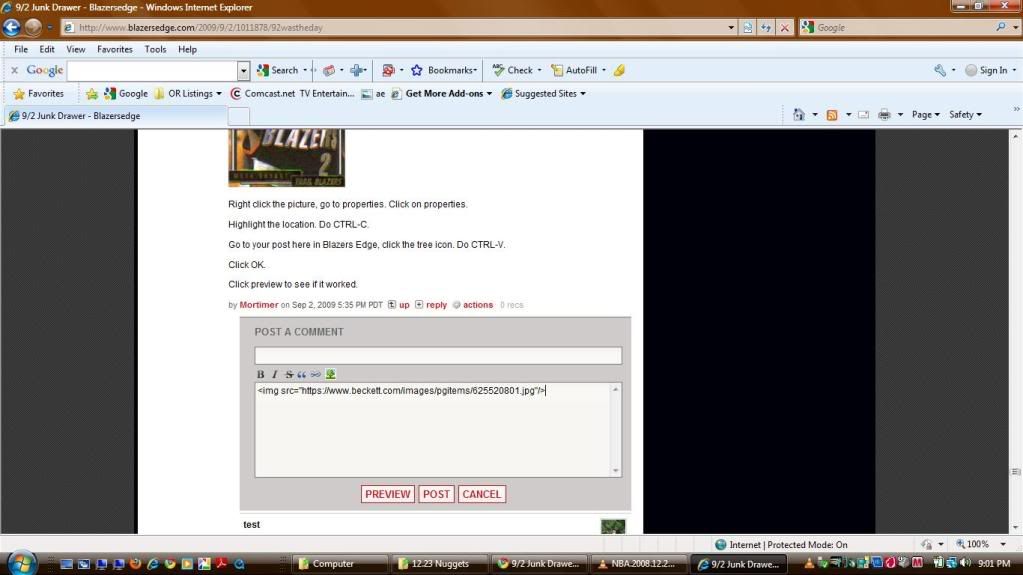
Task: Click the Favorites button on favorites bar
Action: (39, 94)
